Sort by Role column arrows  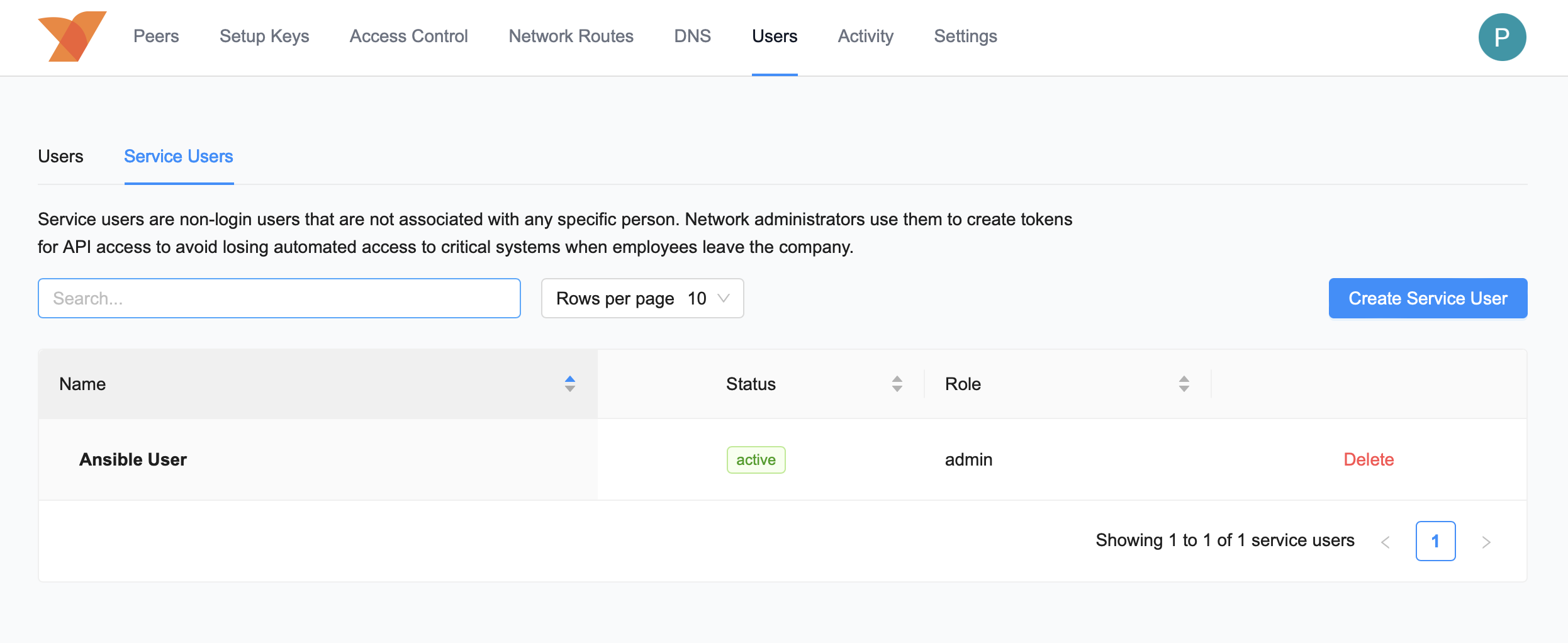tap(1184, 384)
